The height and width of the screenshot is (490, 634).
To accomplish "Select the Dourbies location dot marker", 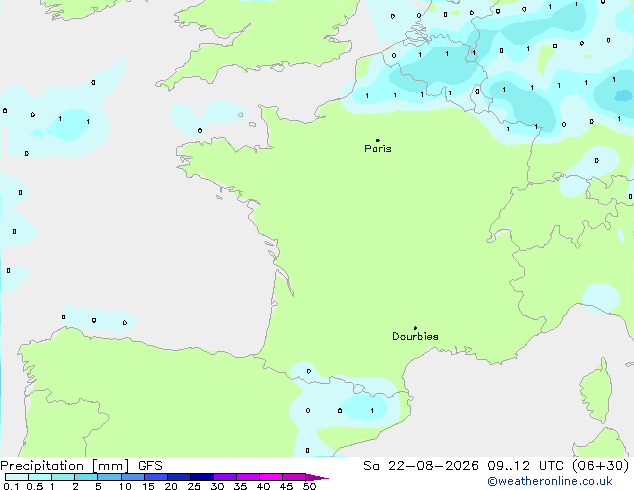I will (x=415, y=328).
